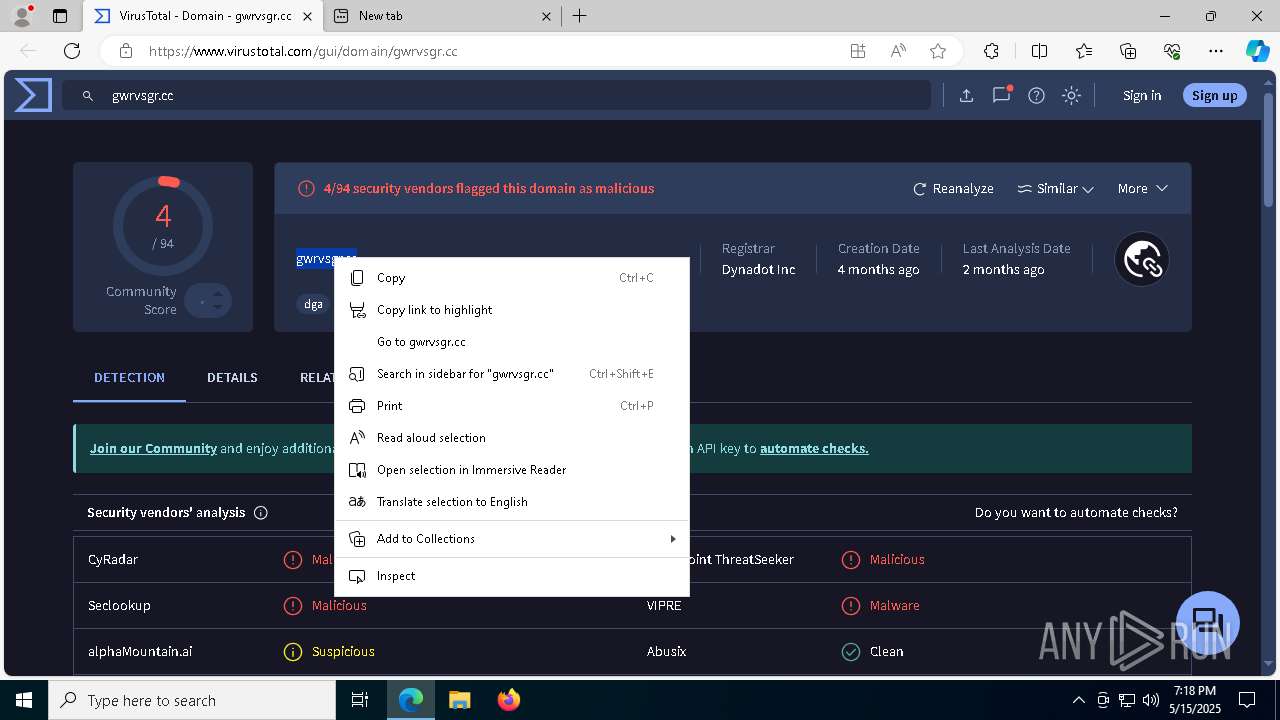Choose Inspect from the context menu
The width and height of the screenshot is (1280, 720).
click(511, 576)
